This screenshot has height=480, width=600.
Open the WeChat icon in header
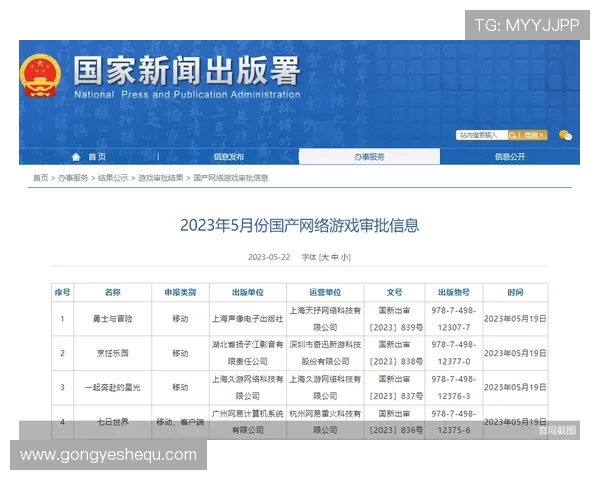(x=565, y=135)
